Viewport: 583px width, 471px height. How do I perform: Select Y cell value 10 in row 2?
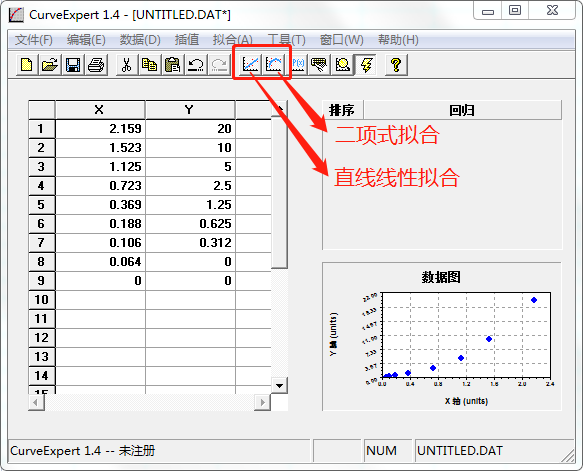pos(190,148)
